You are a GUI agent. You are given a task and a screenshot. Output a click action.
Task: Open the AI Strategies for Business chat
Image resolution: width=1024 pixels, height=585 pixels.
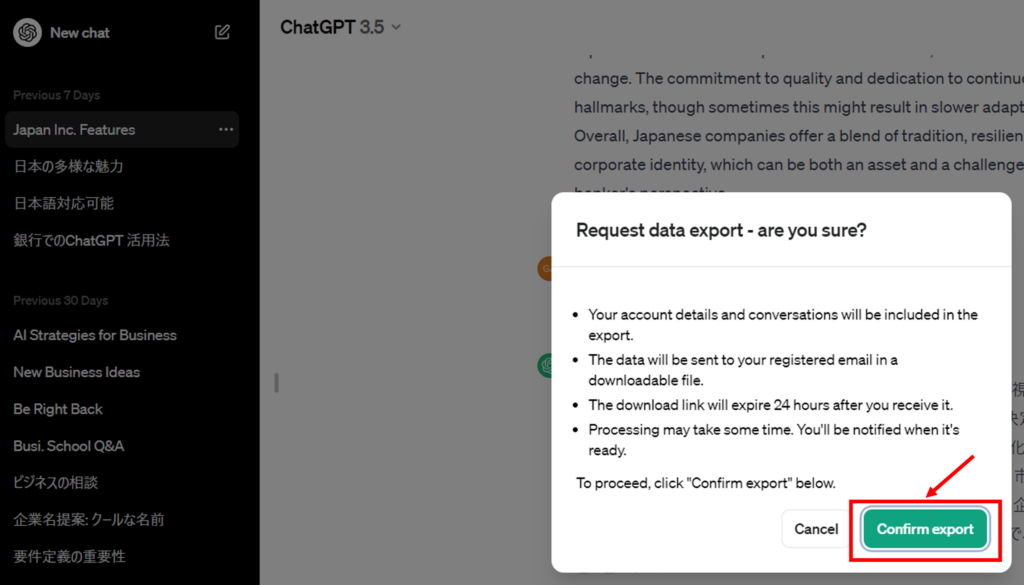[95, 335]
